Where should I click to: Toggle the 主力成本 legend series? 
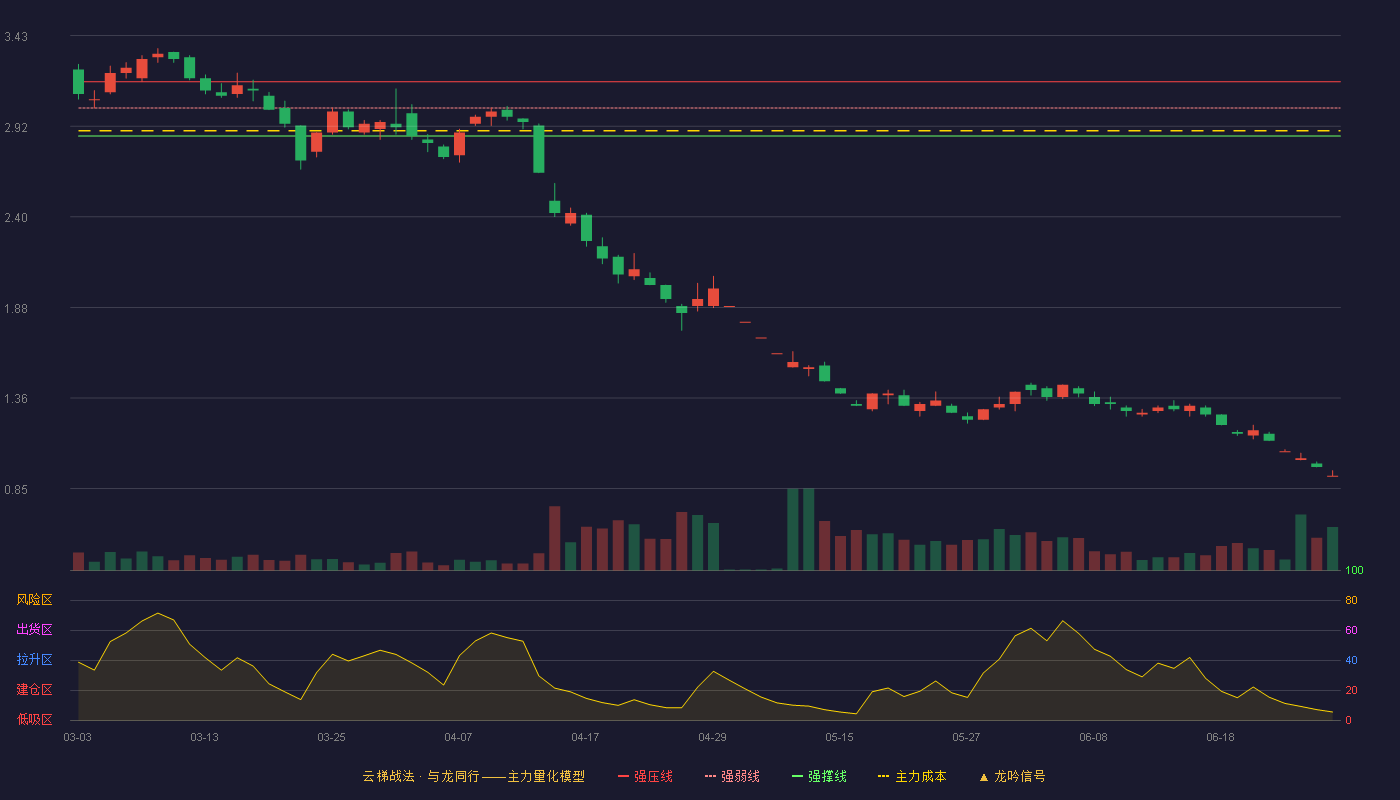coord(912,776)
